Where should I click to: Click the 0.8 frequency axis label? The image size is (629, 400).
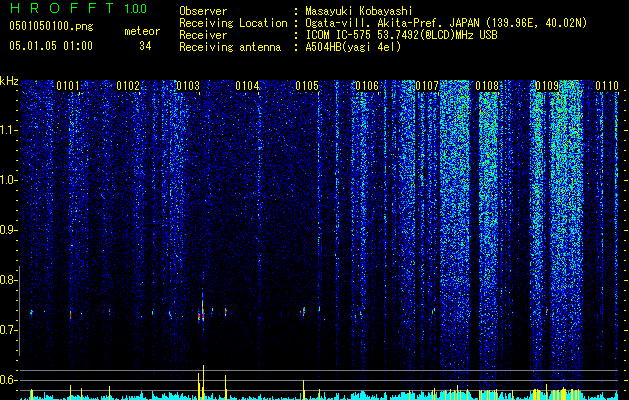click(x=9, y=280)
